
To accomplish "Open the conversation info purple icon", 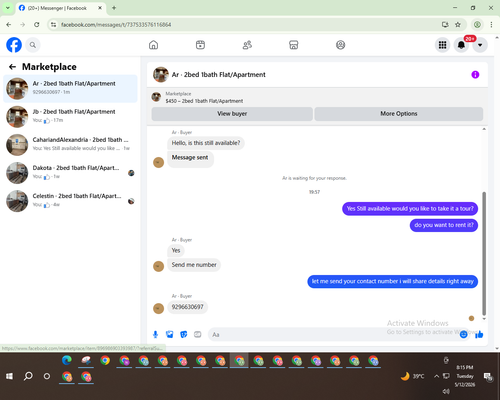I will pyautogui.click(x=475, y=75).
